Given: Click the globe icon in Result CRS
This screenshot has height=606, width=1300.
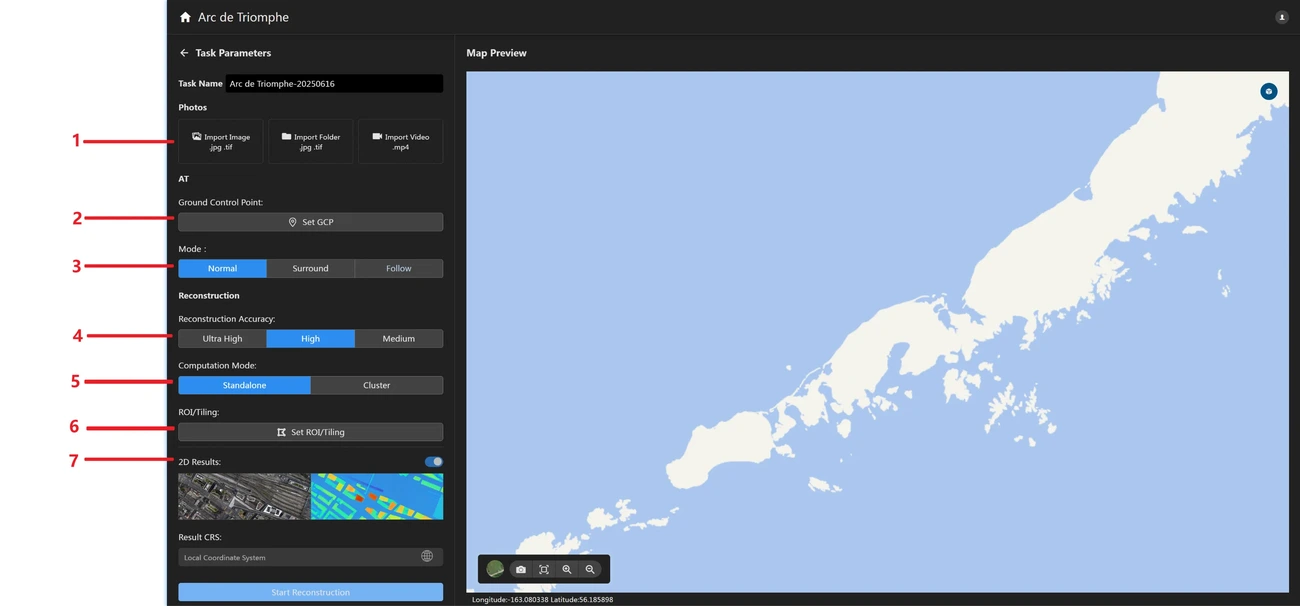Looking at the screenshot, I should [427, 556].
